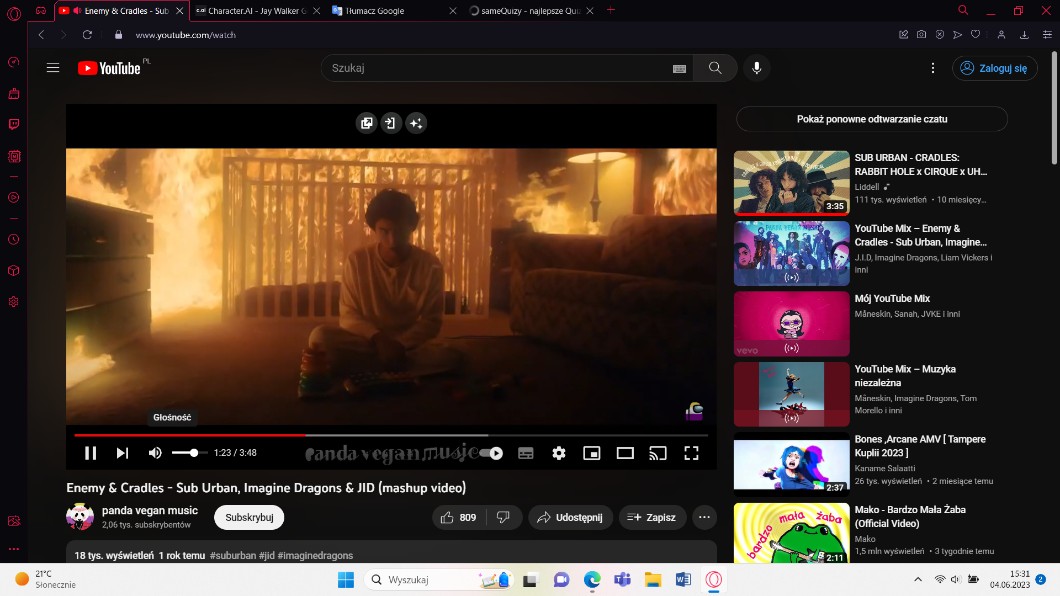
Task: Mute the video volume
Action: (x=155, y=453)
